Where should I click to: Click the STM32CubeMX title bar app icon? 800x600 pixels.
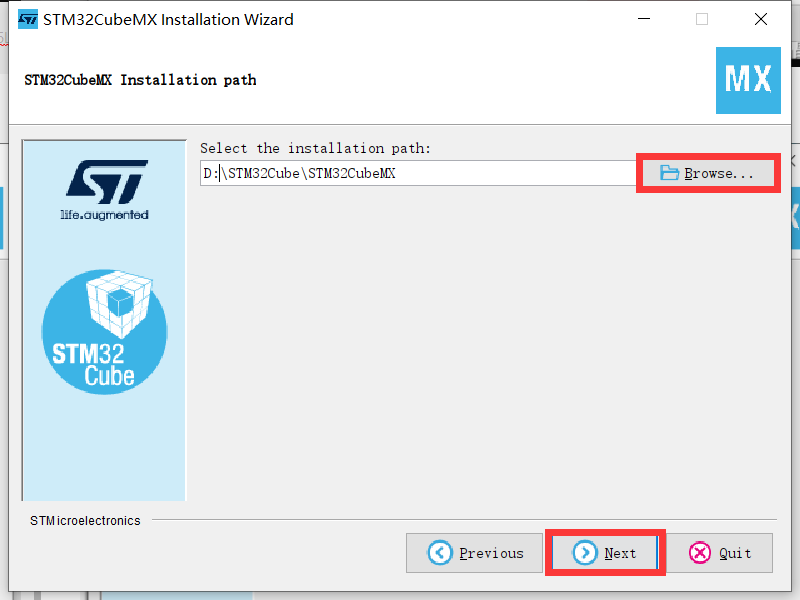pyautogui.click(x=28, y=19)
